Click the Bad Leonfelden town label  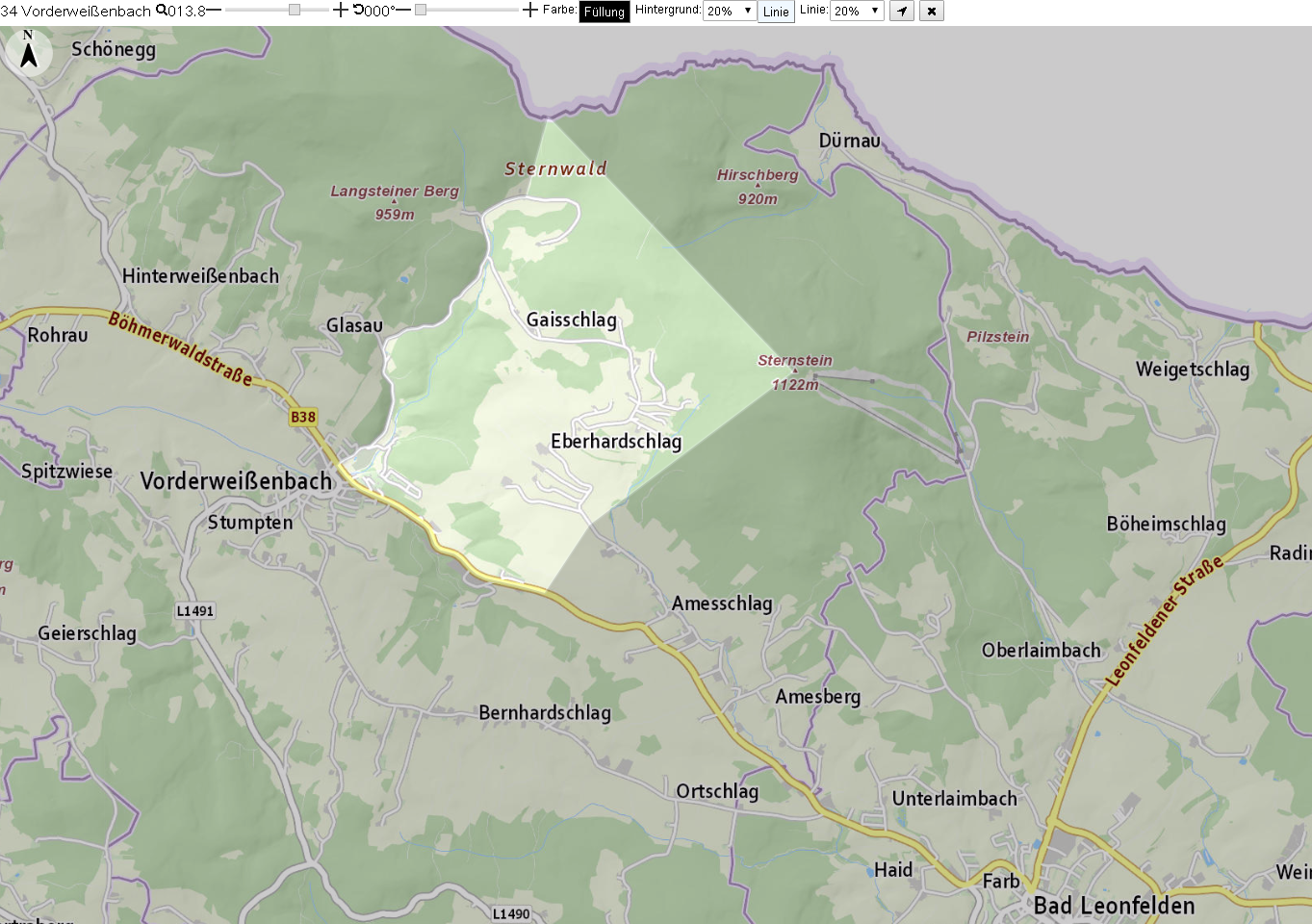1115,906
